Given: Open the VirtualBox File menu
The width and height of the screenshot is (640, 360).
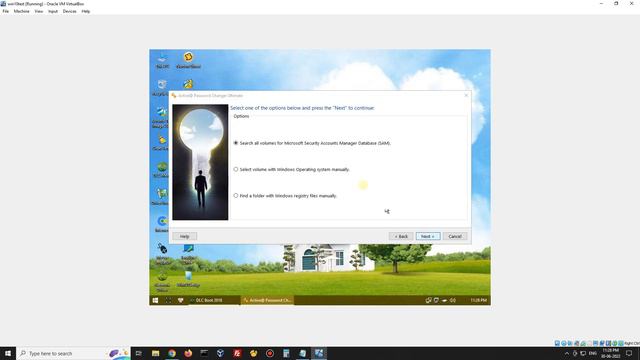Looking at the screenshot, I should 6,11.
